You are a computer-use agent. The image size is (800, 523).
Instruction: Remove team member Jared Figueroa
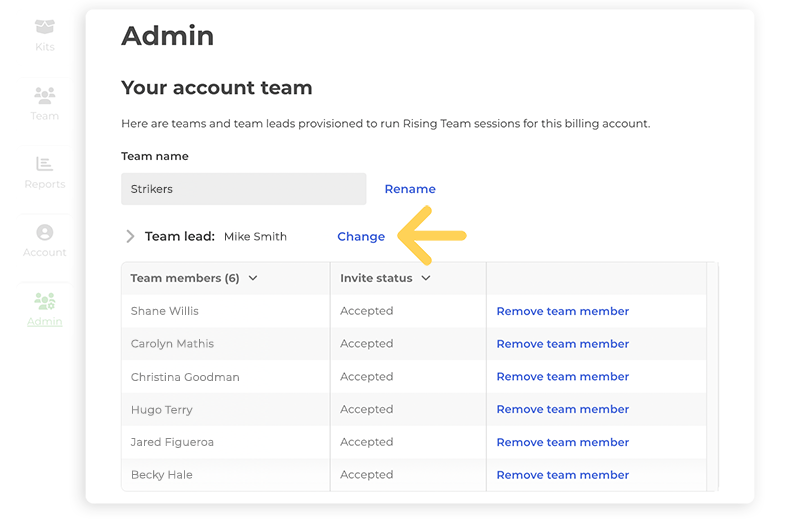click(x=562, y=442)
